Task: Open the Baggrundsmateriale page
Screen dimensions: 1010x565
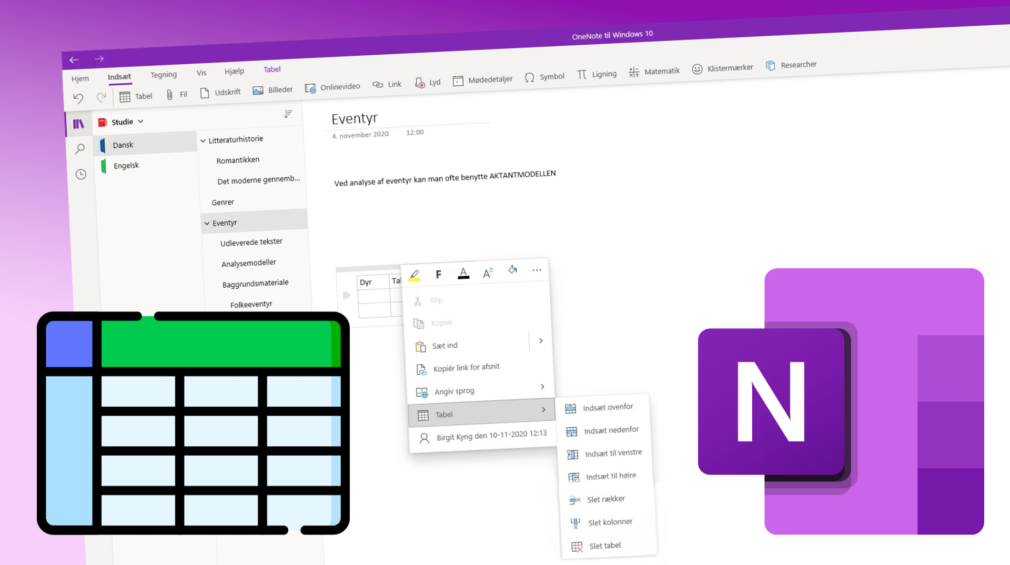Action: click(x=255, y=283)
